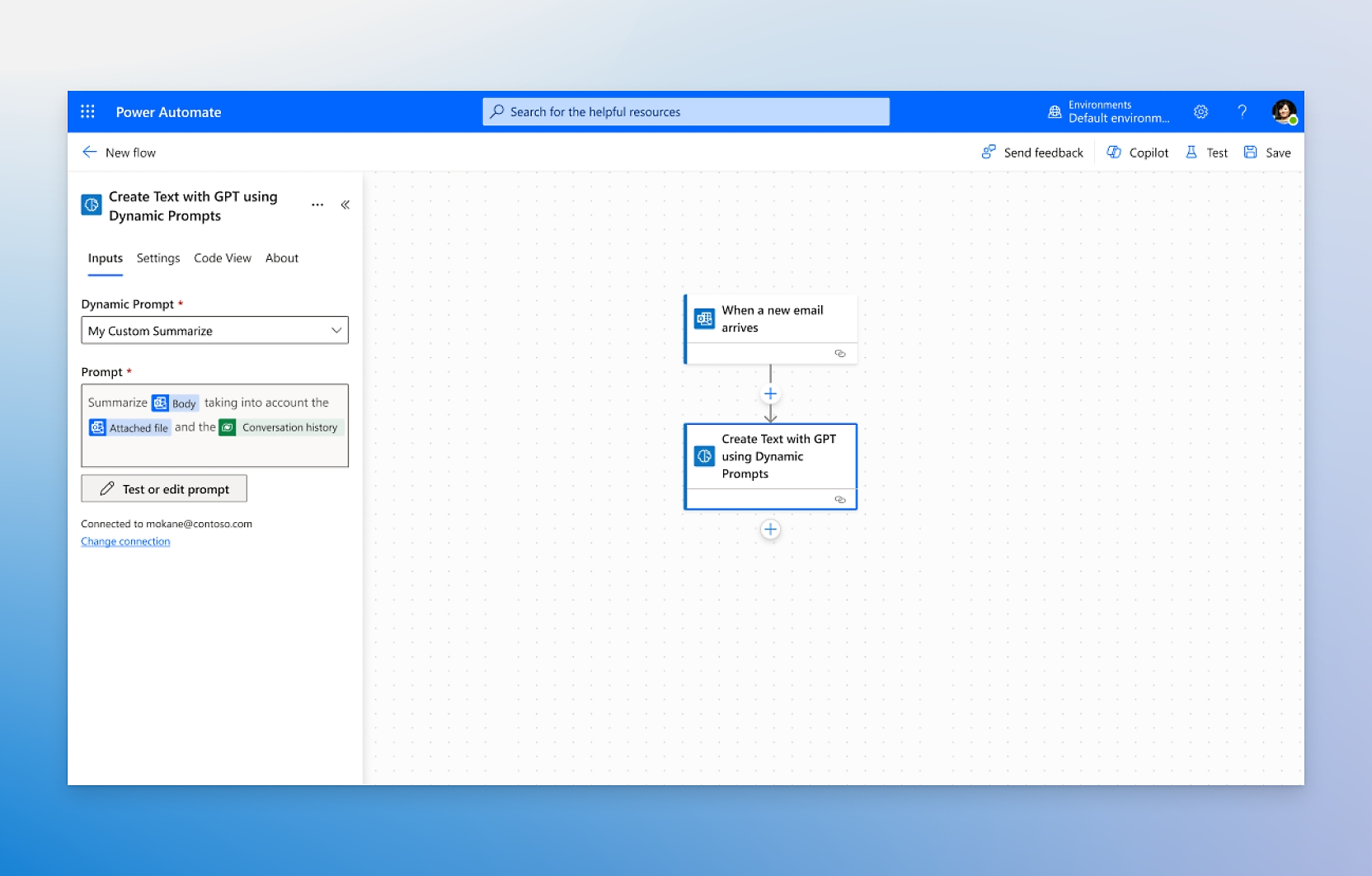Click the Save button in toolbar
The width and height of the screenshot is (1372, 876).
(x=1267, y=153)
